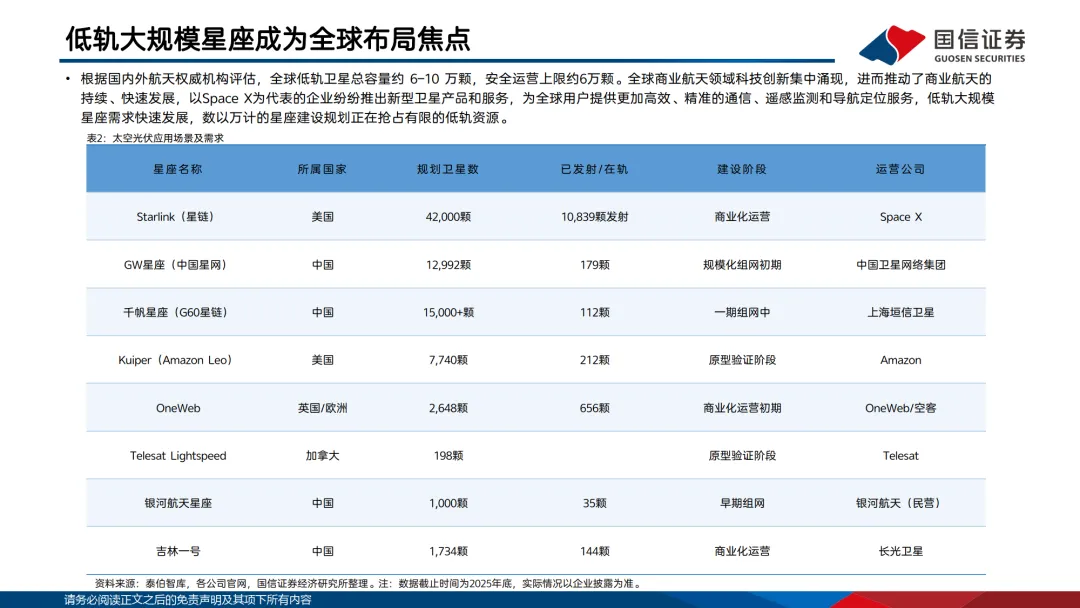Click the 资料来源 footnote line
1080x608 pixels.
point(368,584)
